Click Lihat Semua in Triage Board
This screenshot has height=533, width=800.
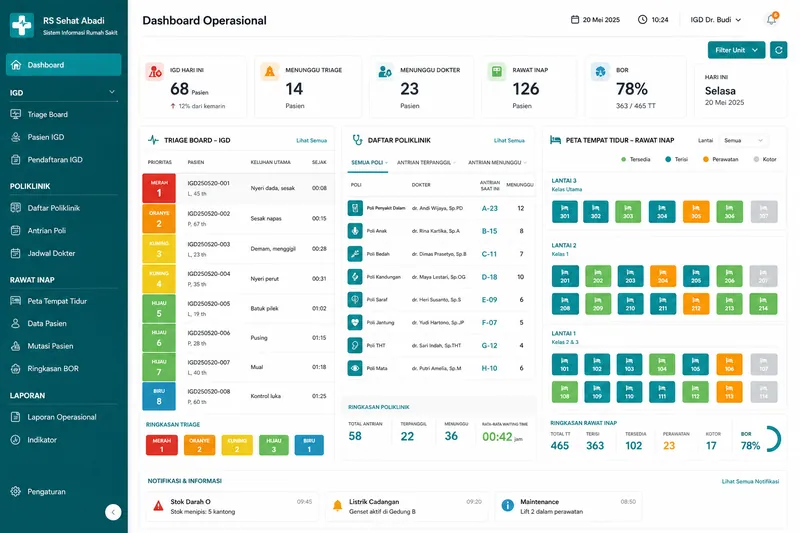pos(311,140)
